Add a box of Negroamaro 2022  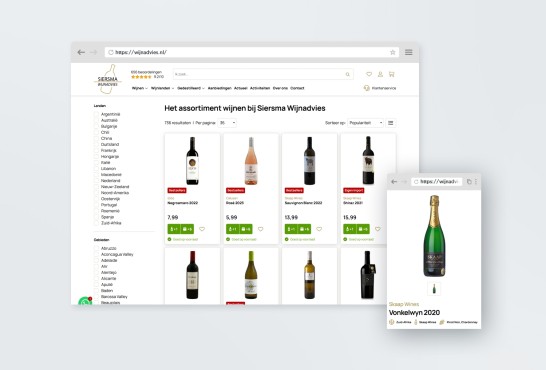(x=187, y=229)
